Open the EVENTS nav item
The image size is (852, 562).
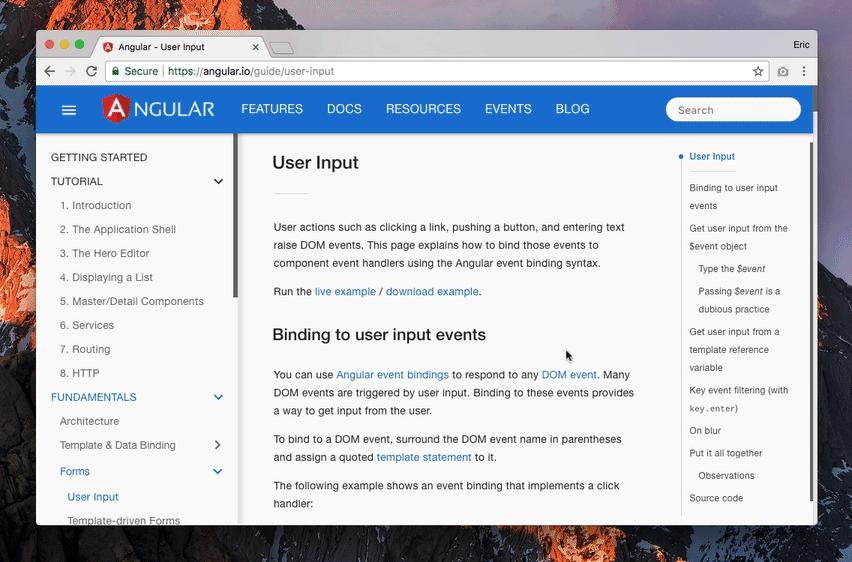[x=508, y=109]
